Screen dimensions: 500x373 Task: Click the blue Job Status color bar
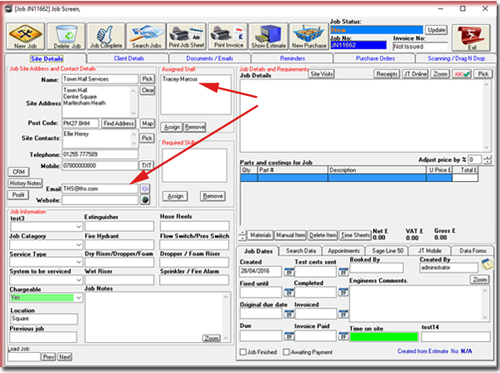pyautogui.click(x=377, y=30)
